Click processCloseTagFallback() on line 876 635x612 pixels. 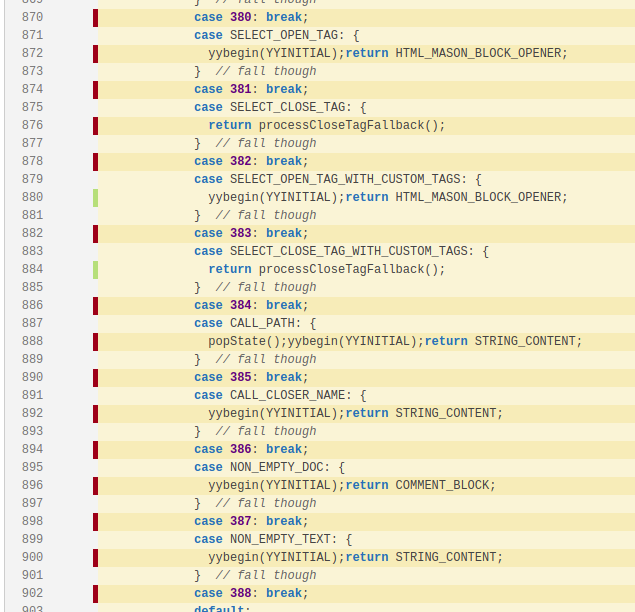pyautogui.click(x=348, y=125)
